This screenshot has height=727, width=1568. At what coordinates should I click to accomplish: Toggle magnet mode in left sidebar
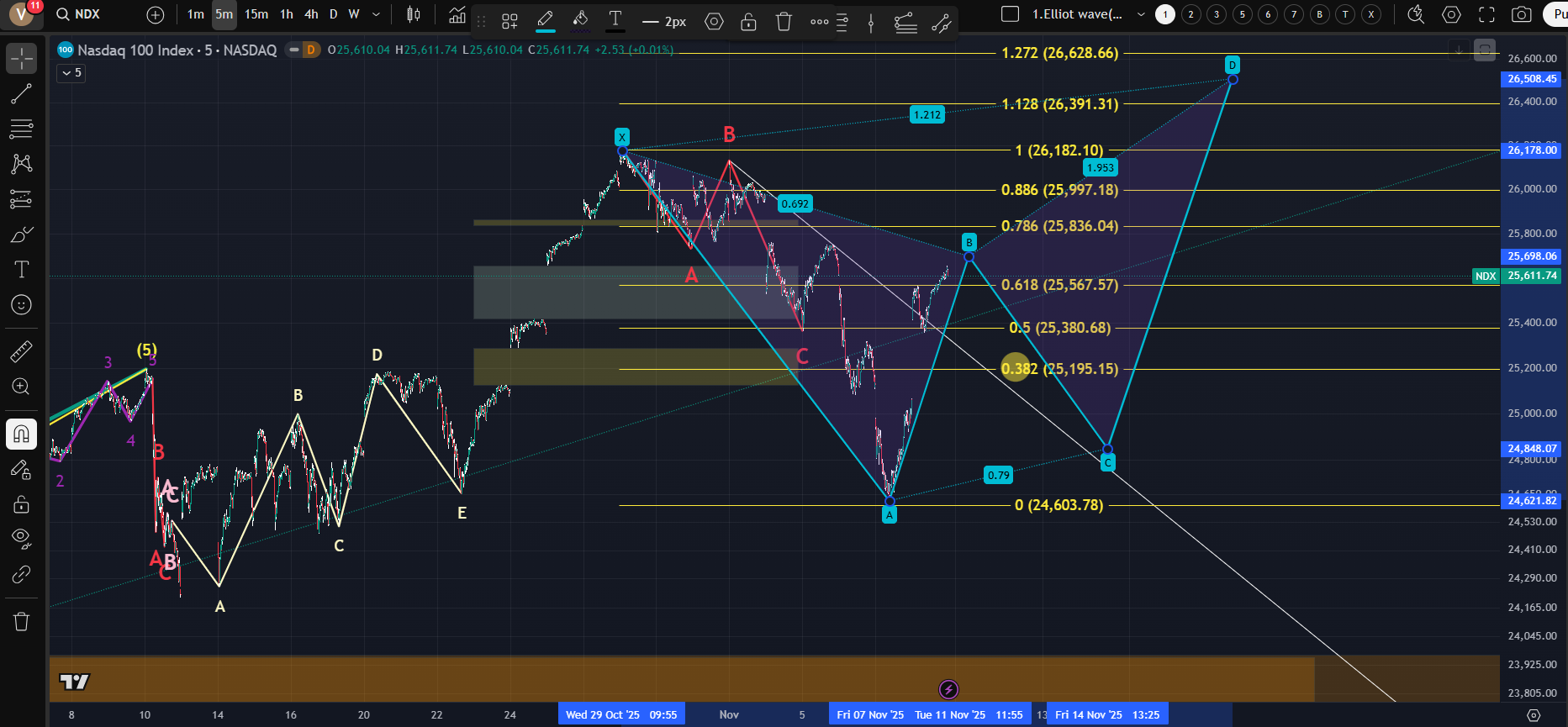click(21, 434)
